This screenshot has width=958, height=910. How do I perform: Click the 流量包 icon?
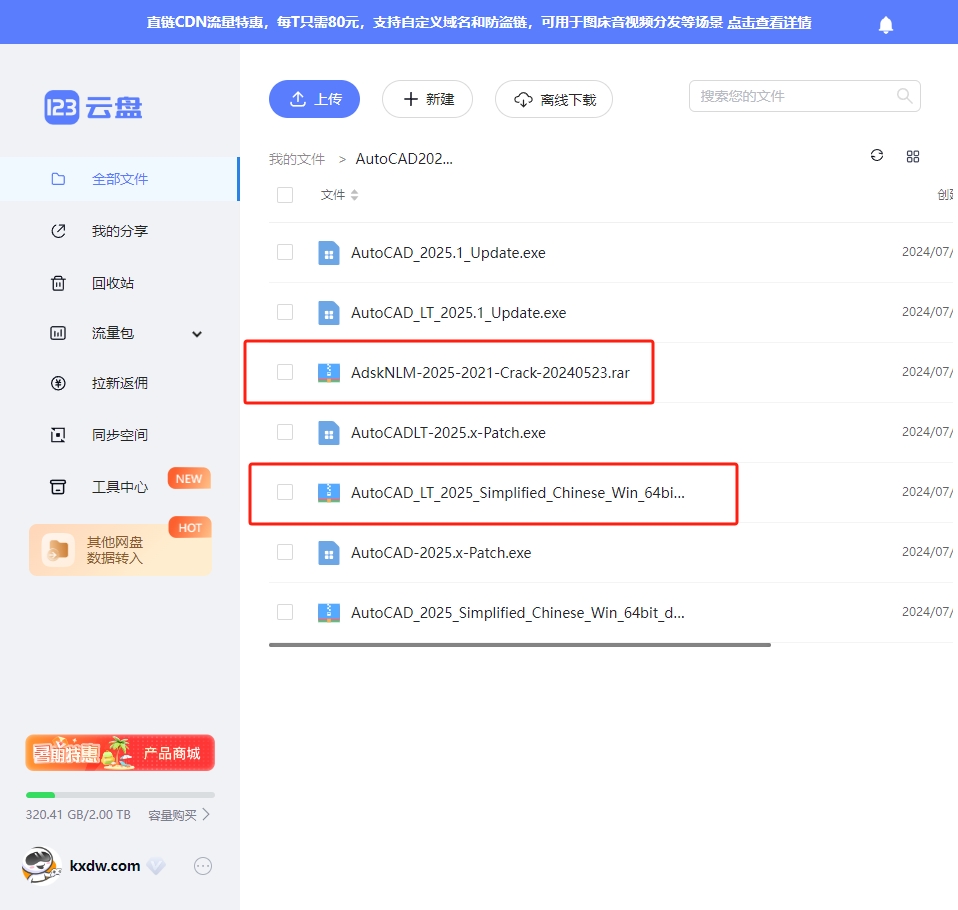[x=58, y=333]
